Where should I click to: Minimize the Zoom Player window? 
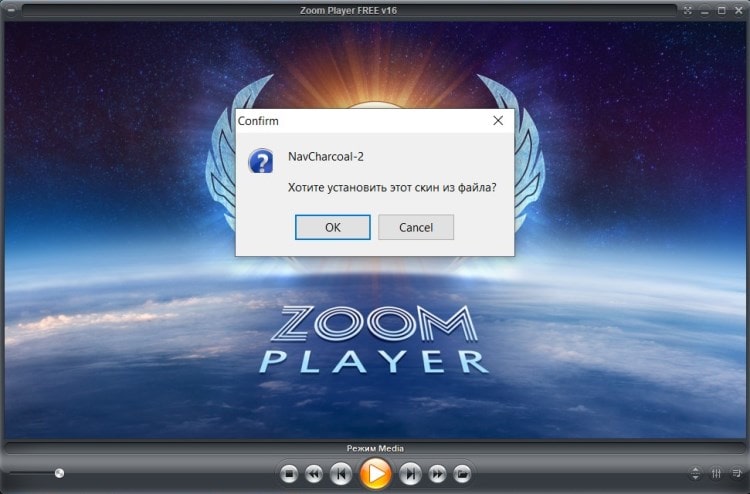tap(705, 11)
